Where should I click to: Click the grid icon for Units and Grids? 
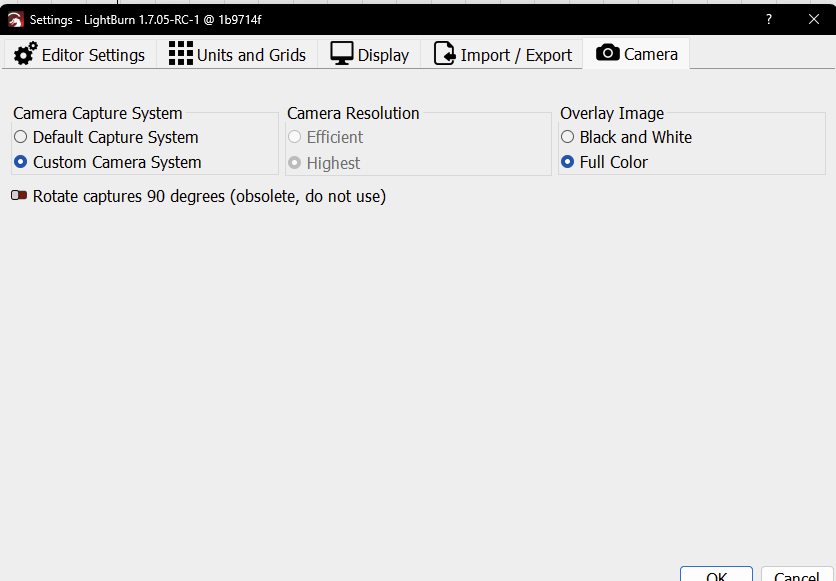(x=180, y=54)
